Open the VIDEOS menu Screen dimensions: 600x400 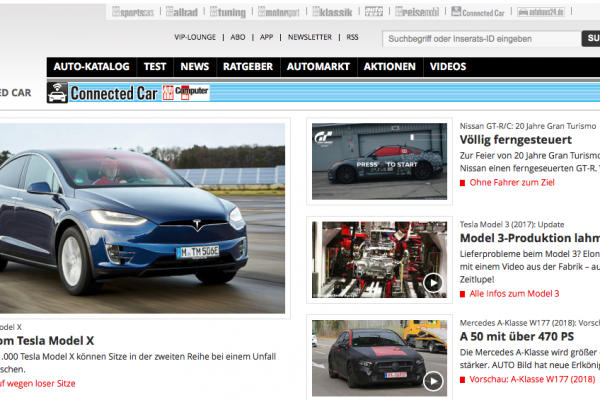448,67
